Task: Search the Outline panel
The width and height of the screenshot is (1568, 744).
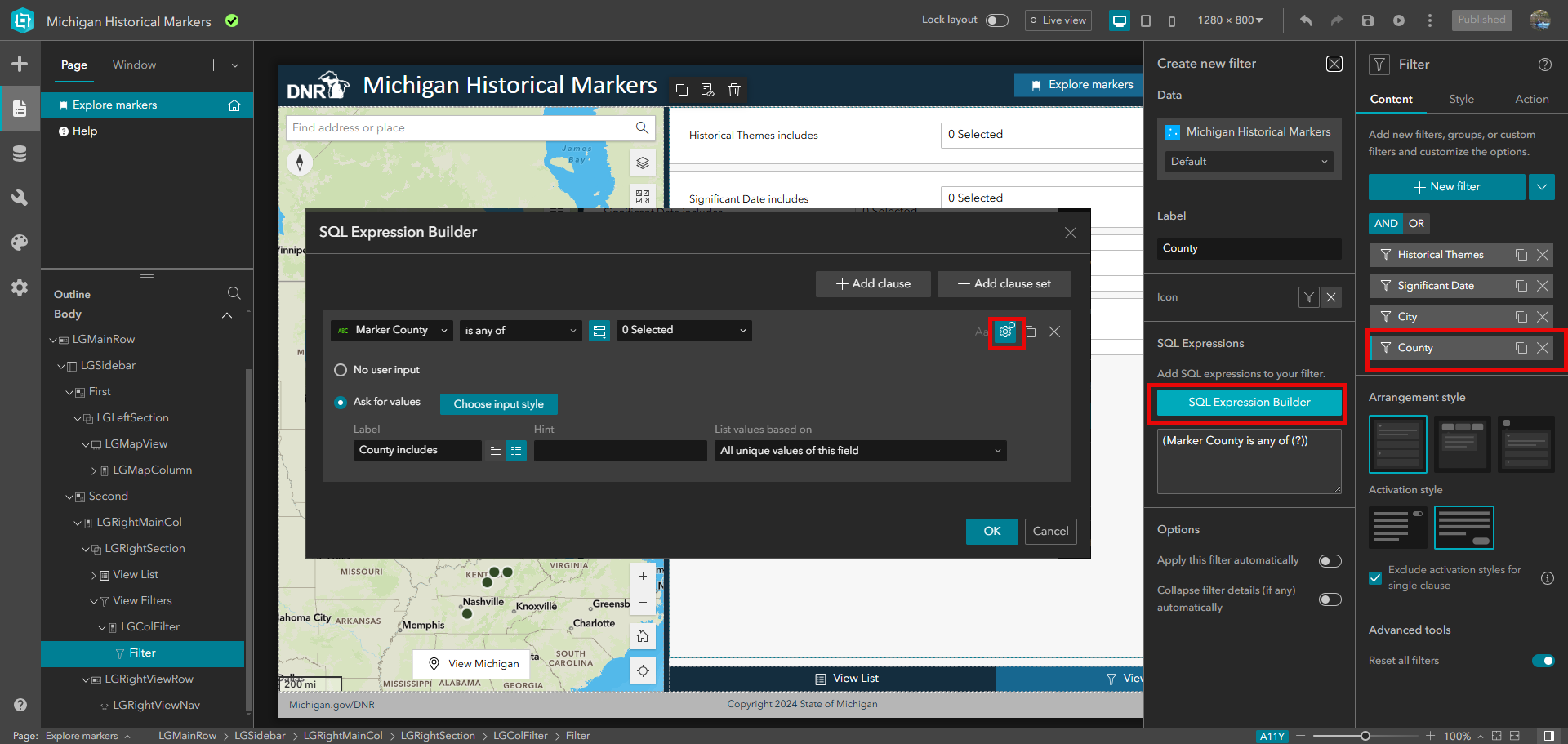Action: click(234, 293)
